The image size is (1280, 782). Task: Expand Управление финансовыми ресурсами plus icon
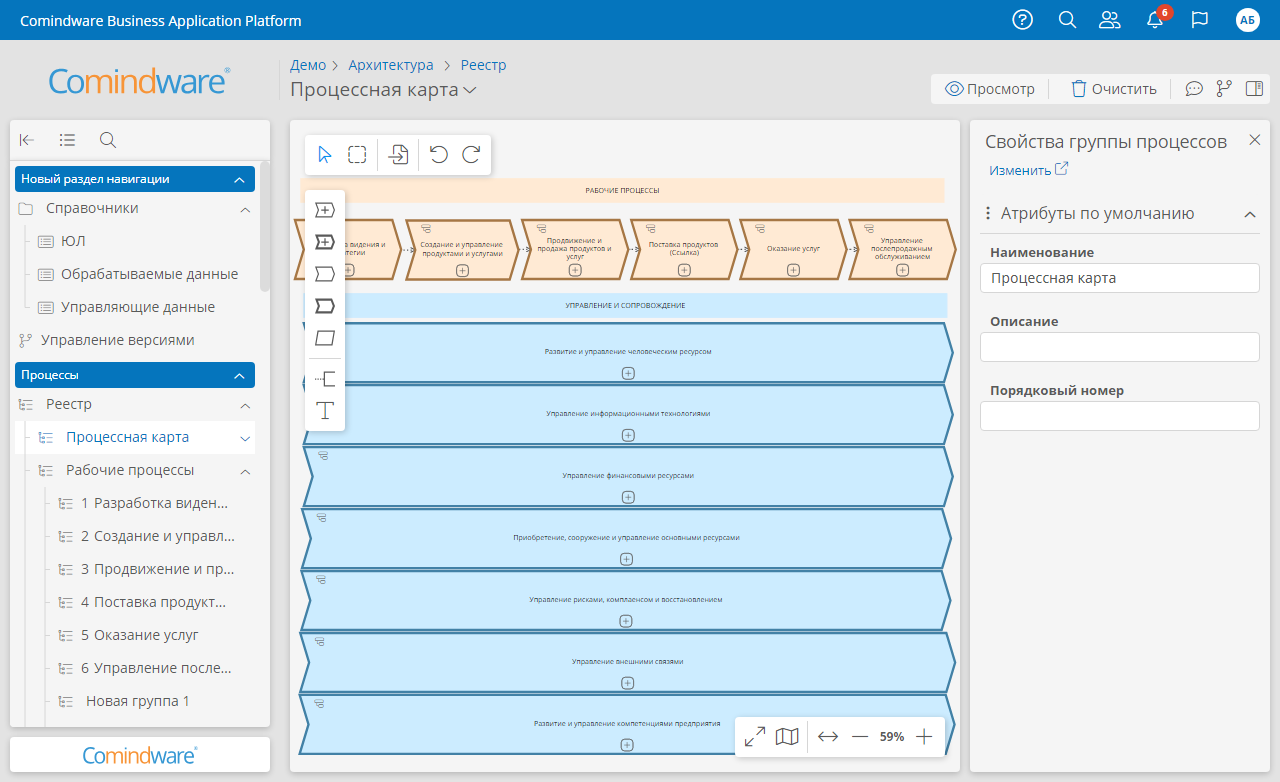[x=627, y=497]
